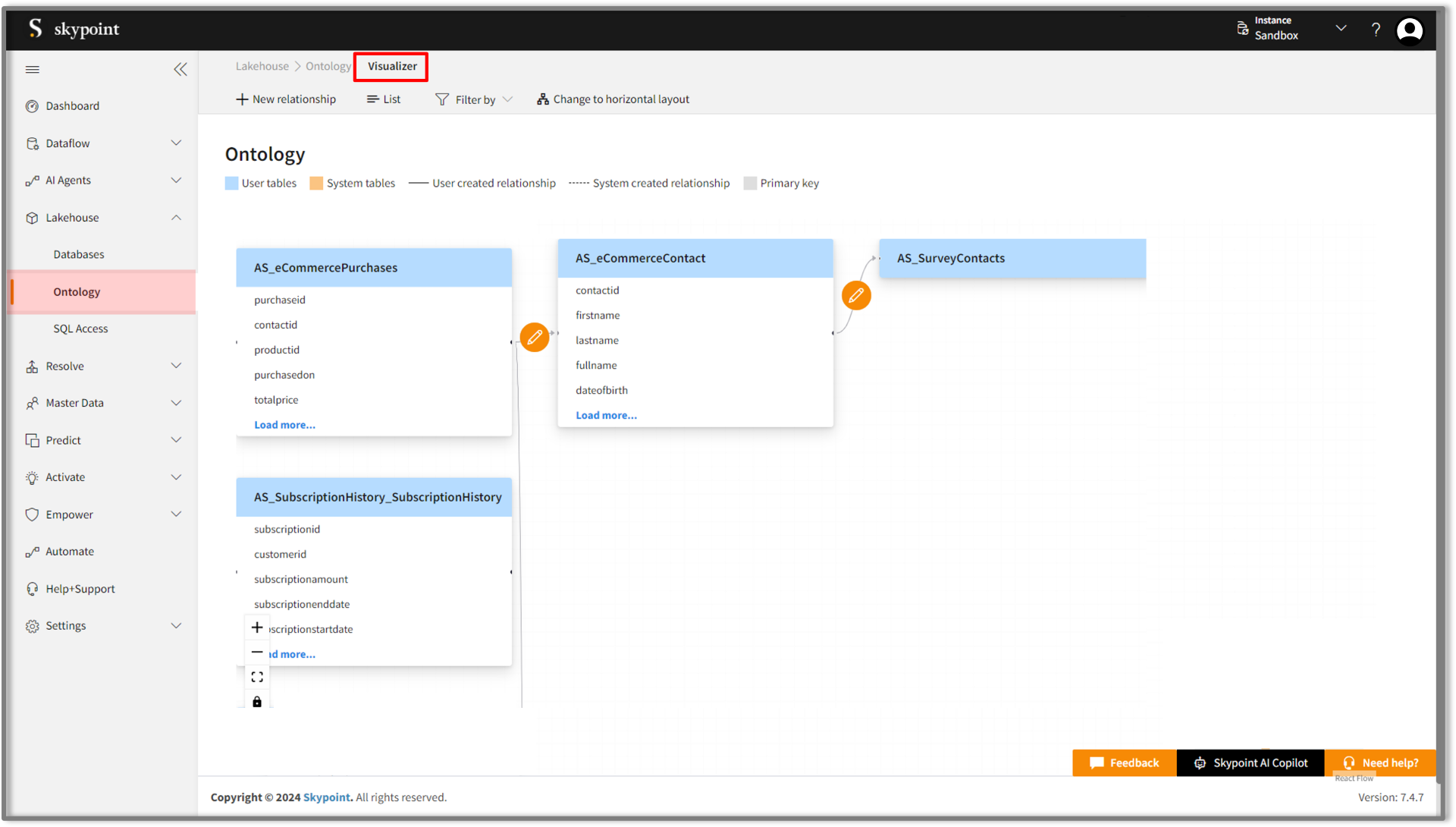Fit view using the fullscreen control
The image size is (1456, 827).
click(257, 677)
